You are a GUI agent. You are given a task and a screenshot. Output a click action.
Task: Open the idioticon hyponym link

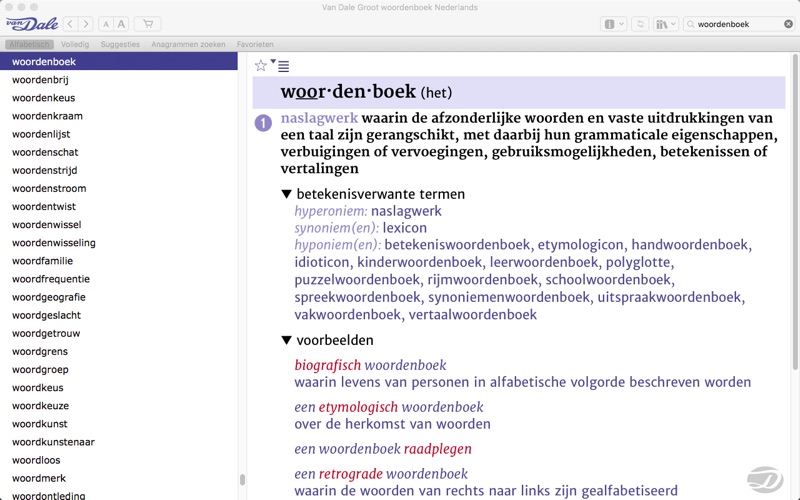click(322, 262)
